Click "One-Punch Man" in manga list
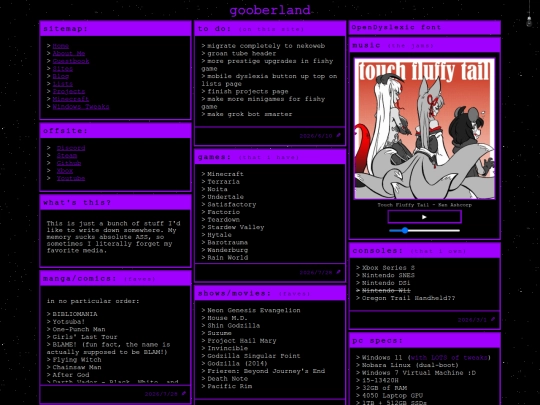 click(79, 329)
